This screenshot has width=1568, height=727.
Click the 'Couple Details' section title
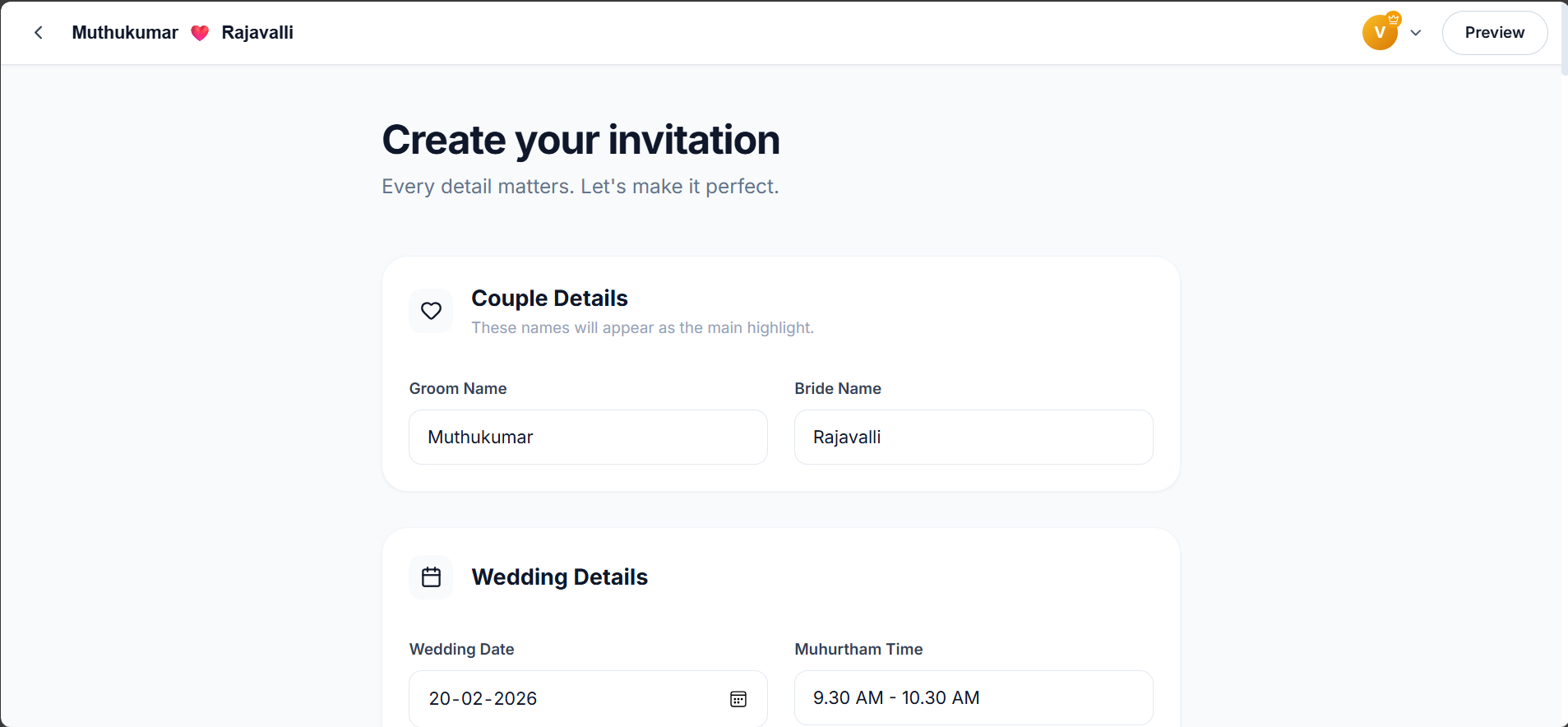(x=549, y=299)
